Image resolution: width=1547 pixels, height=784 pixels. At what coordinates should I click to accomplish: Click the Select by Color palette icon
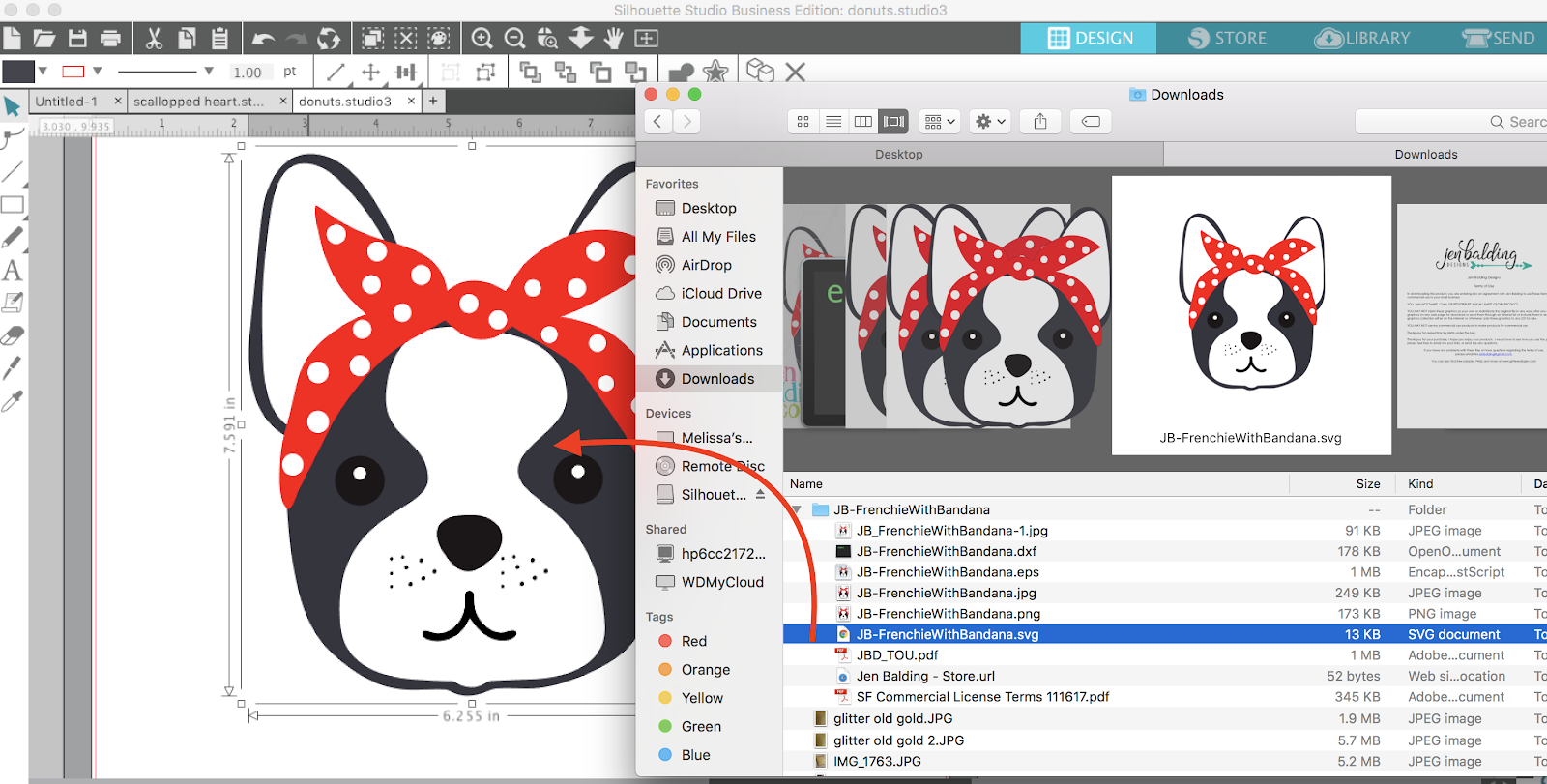pos(439,39)
